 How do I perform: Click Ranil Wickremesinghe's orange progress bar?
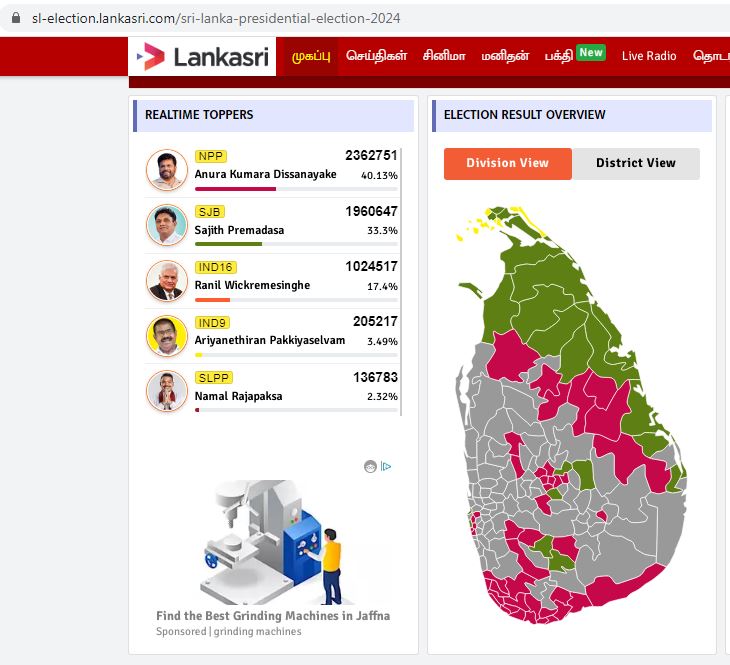point(296,300)
